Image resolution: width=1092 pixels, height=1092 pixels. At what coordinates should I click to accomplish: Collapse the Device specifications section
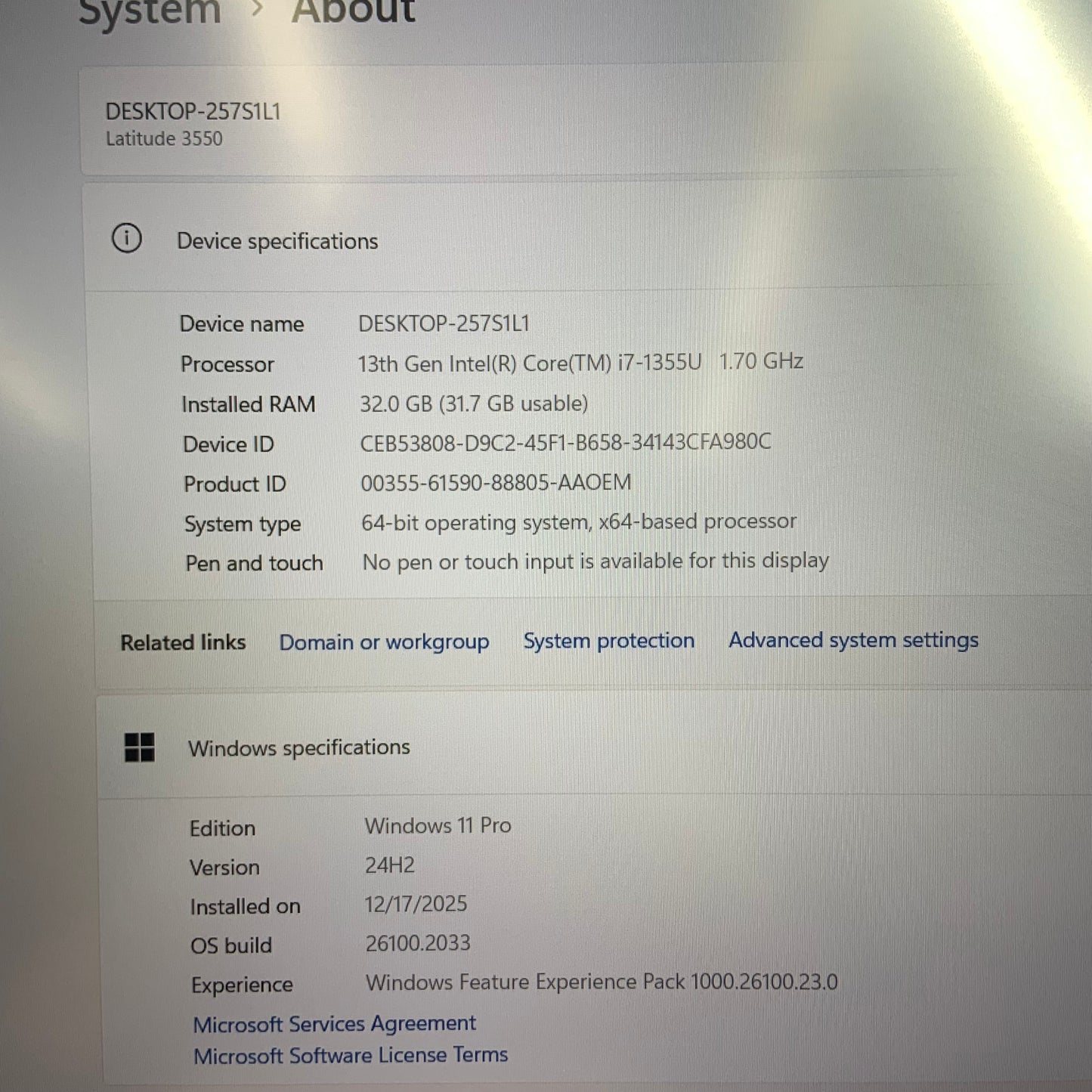point(277,240)
